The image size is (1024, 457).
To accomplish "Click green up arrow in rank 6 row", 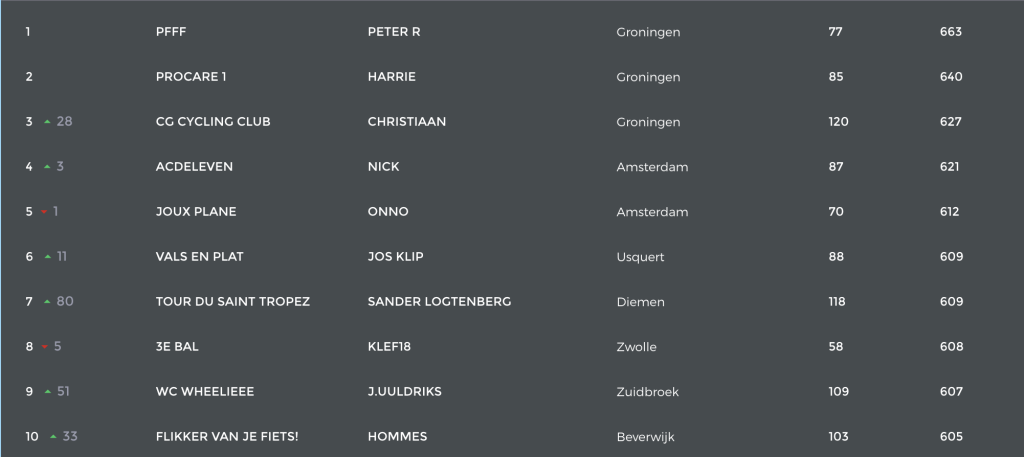I will point(48,257).
